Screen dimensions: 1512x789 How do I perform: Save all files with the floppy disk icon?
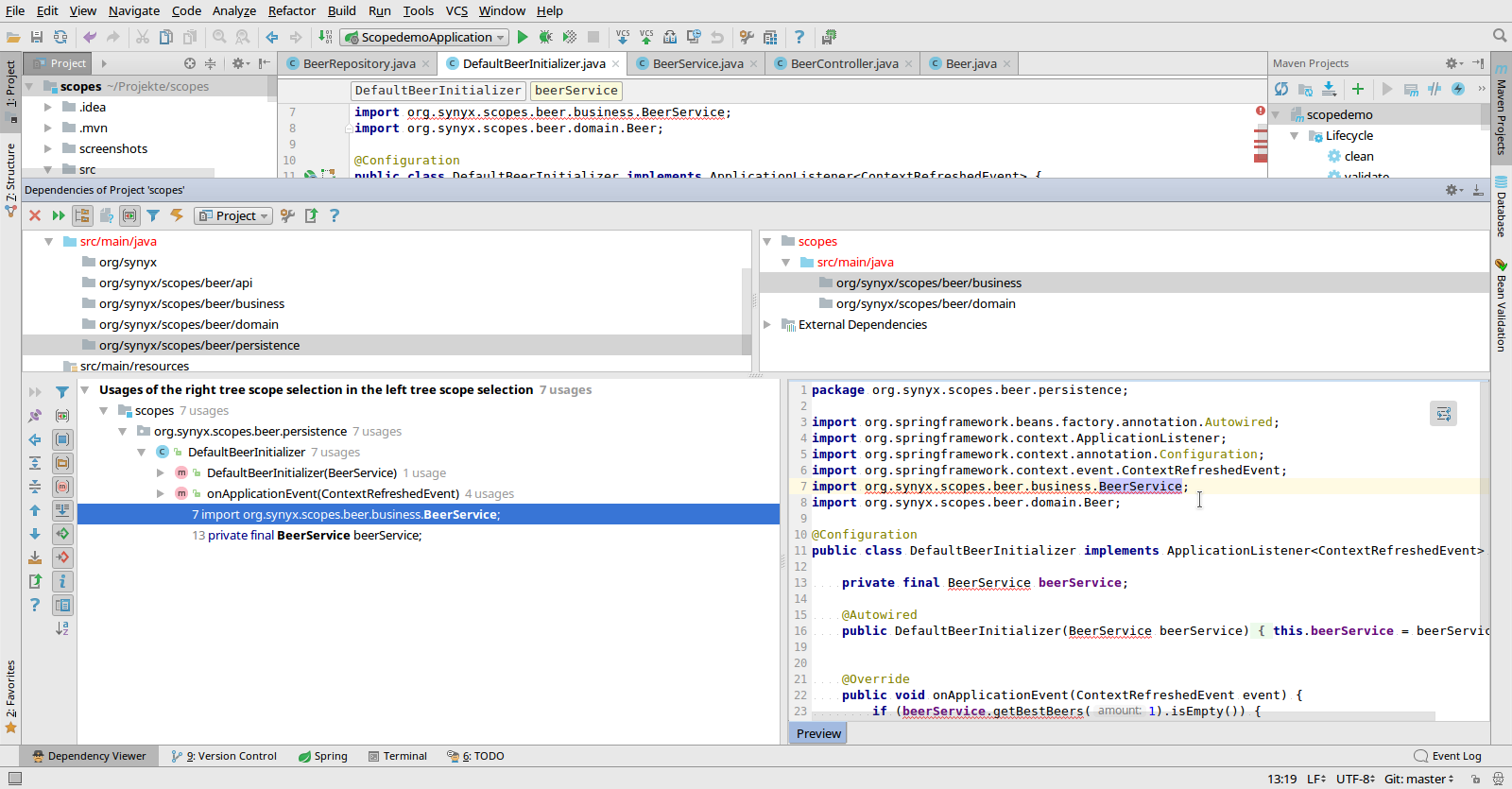[37, 37]
